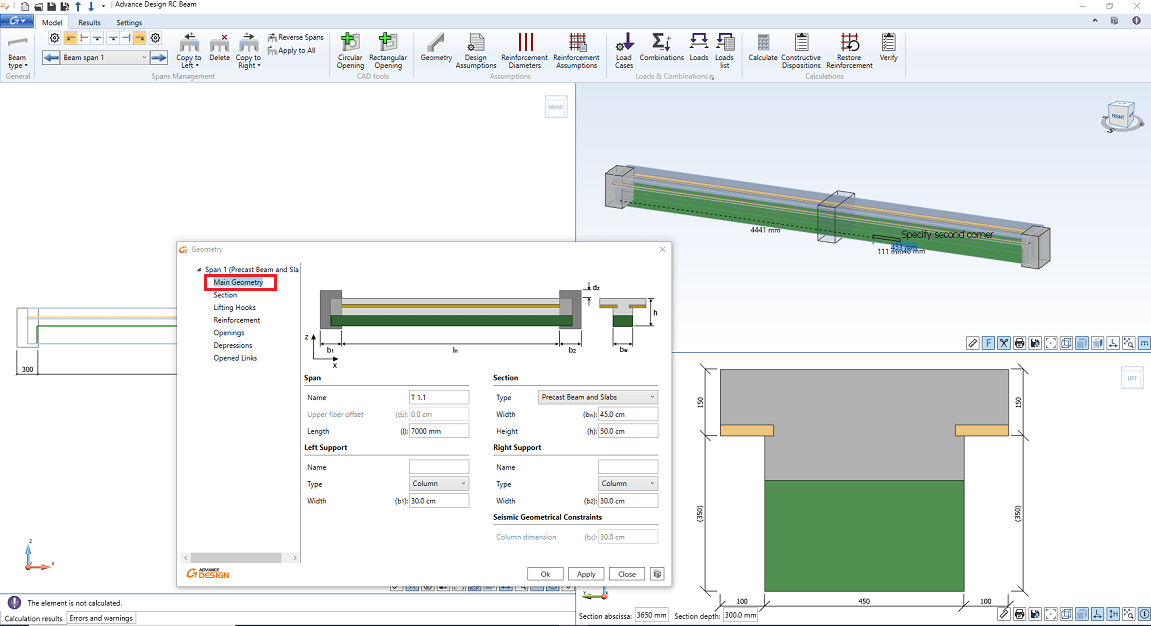The height and width of the screenshot is (626, 1151).
Task: Open the Left Support Type dropdown
Action: point(439,484)
